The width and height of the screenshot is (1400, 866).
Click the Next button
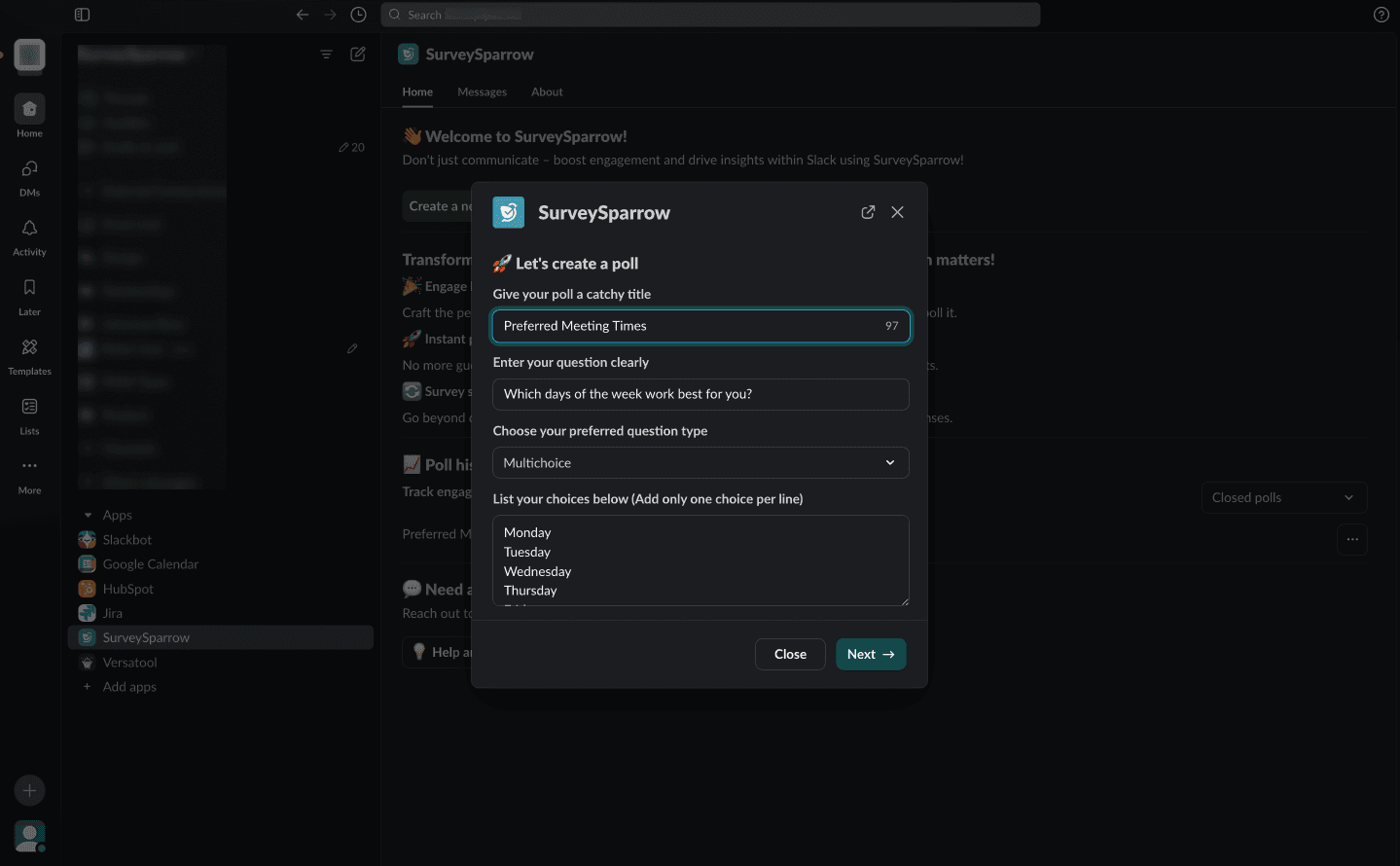871,654
